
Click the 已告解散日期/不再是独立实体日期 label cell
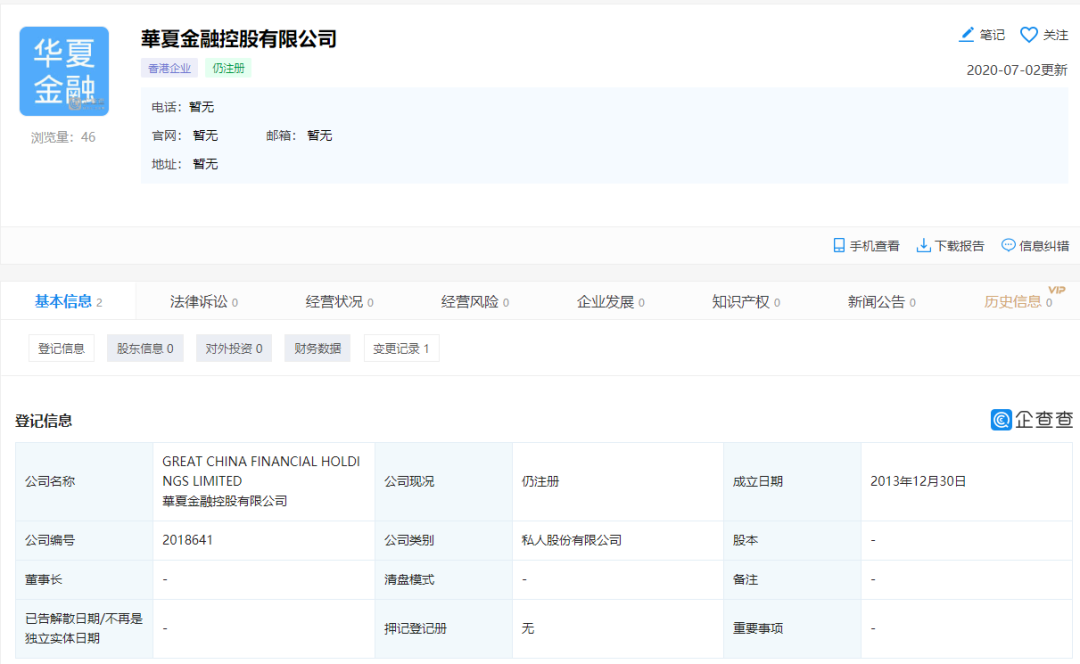click(84, 628)
